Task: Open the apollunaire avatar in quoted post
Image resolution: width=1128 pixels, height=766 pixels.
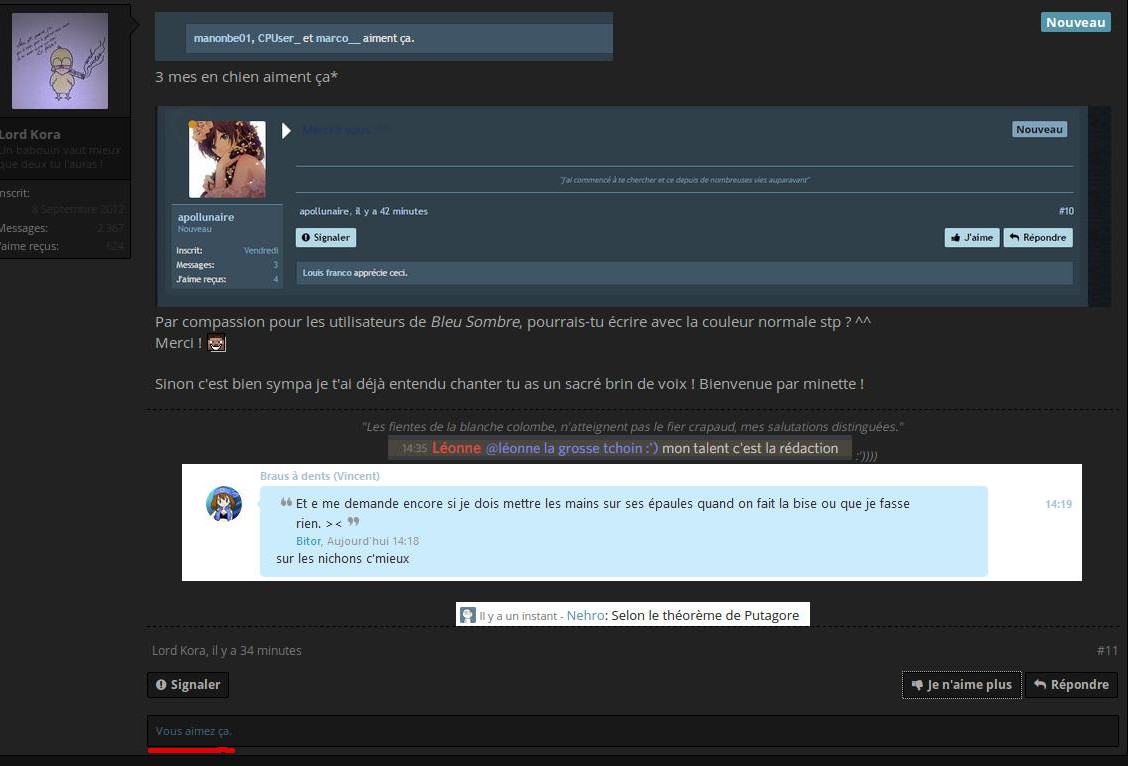Action: 227,159
